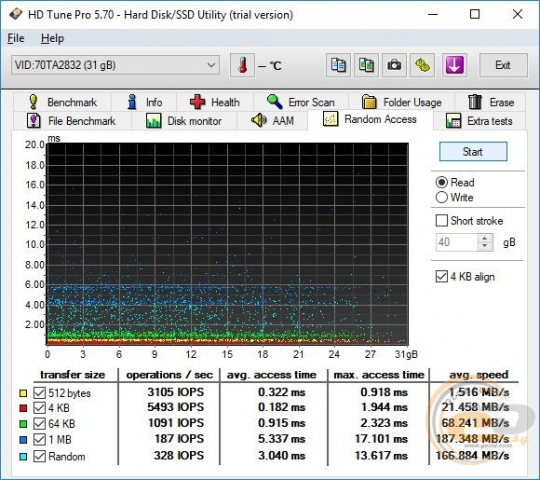Click the Start button
The height and width of the screenshot is (480, 540).
(x=473, y=152)
